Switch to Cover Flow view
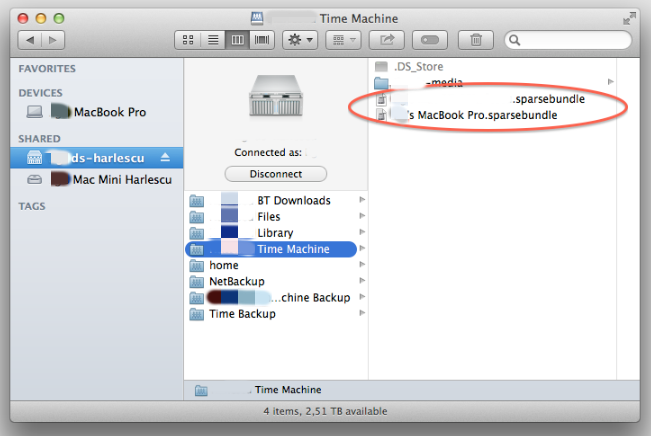The height and width of the screenshot is (436, 651). click(262, 40)
